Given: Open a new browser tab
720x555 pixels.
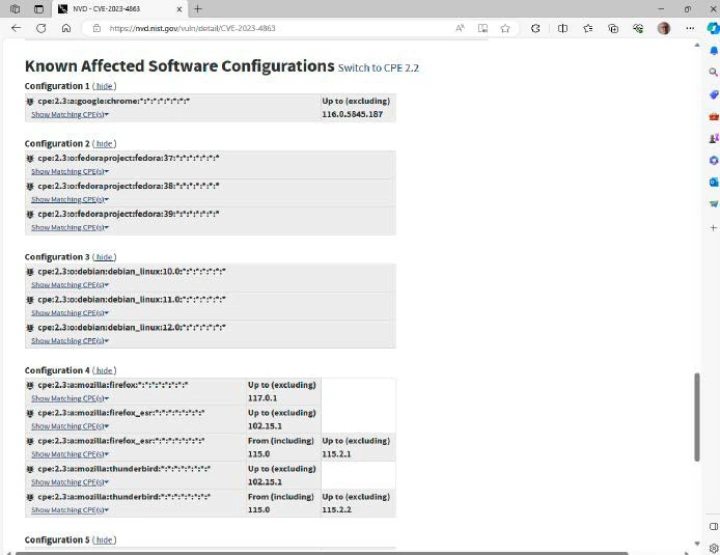Looking at the screenshot, I should pos(197,9).
